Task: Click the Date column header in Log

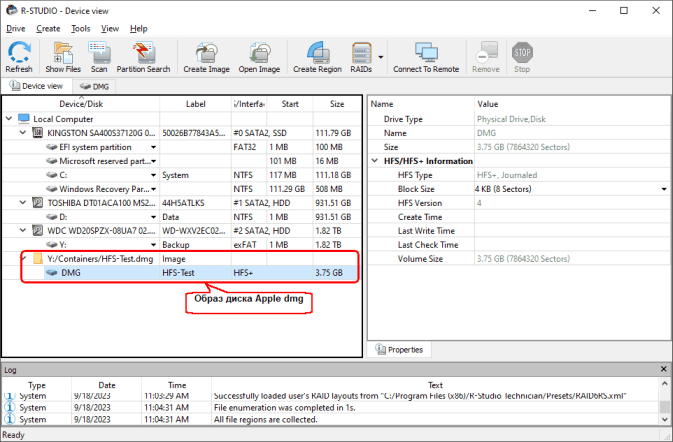Action: coord(107,385)
